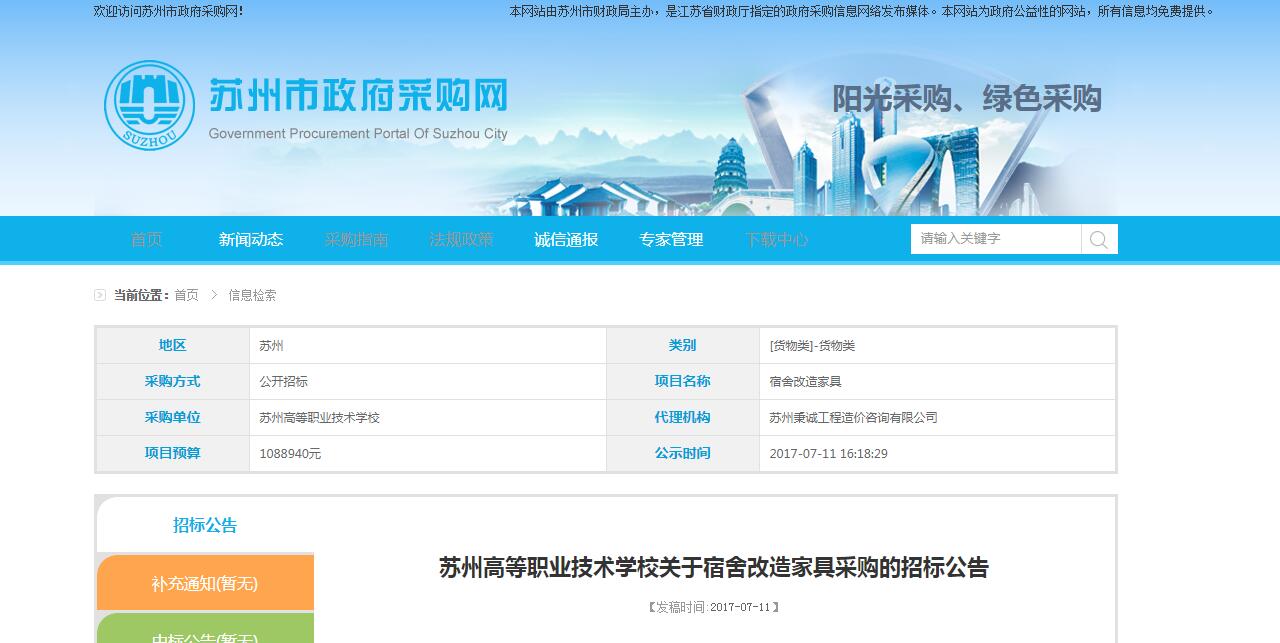The image size is (1280, 643).
Task: Click the 阳光采购、绿色采购 banner slogan
Action: [967, 98]
